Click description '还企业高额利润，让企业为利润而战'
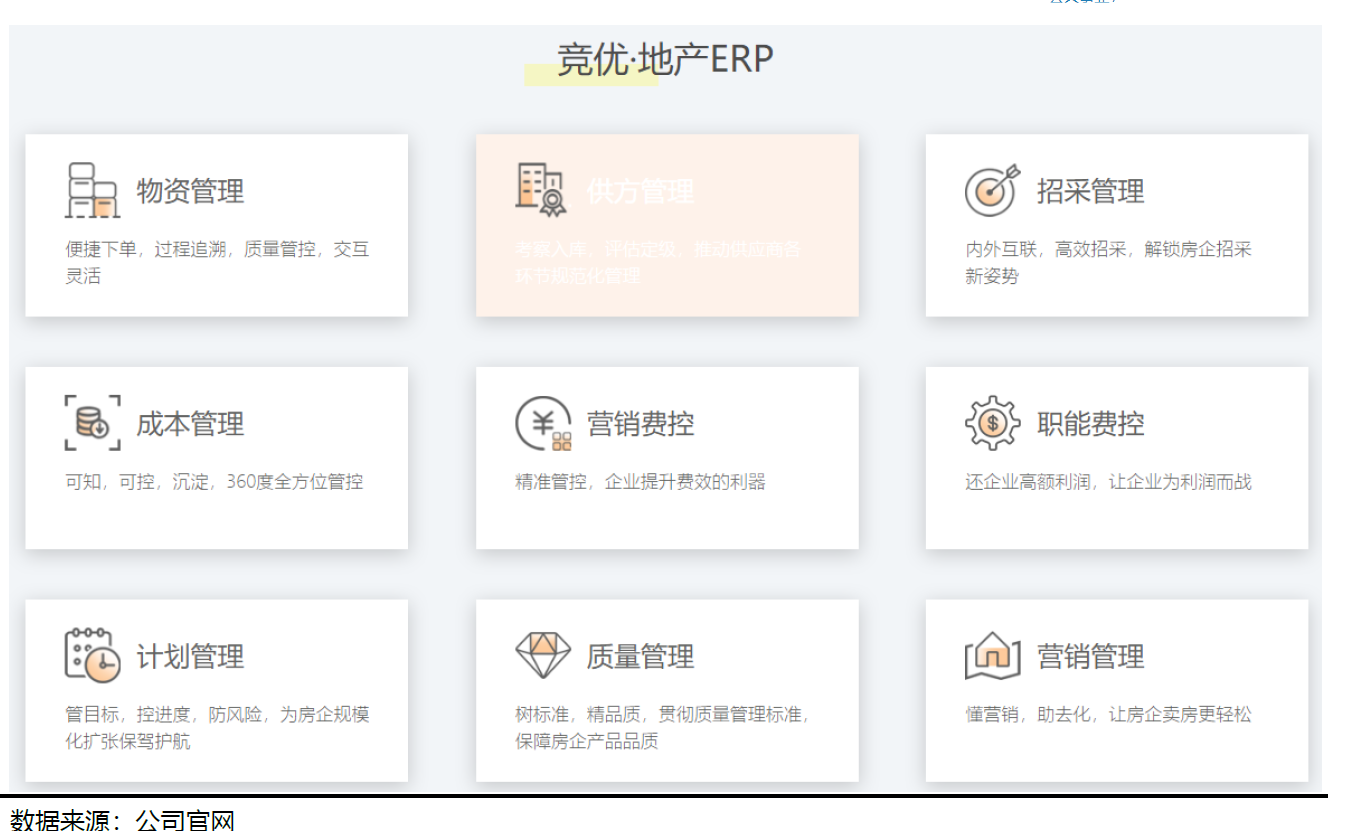Image resolution: width=1347 pixels, height=831 pixels. (x=1108, y=482)
